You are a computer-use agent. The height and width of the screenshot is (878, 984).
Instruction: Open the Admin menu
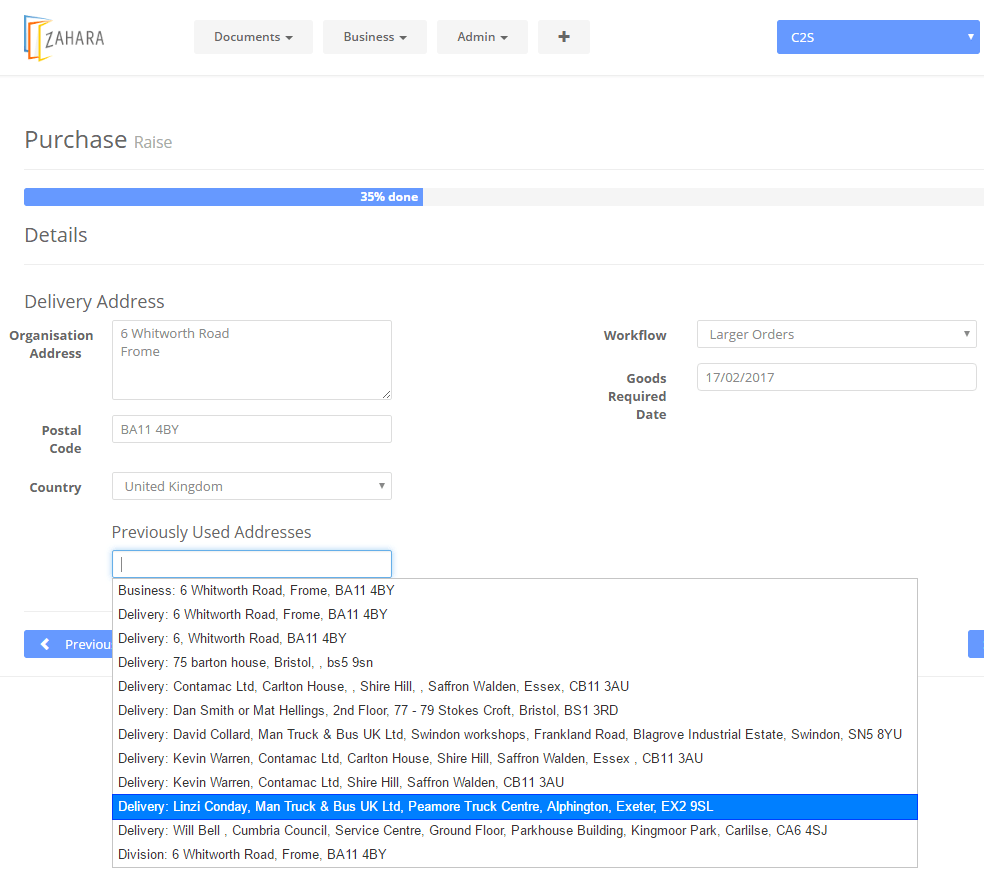(x=482, y=37)
